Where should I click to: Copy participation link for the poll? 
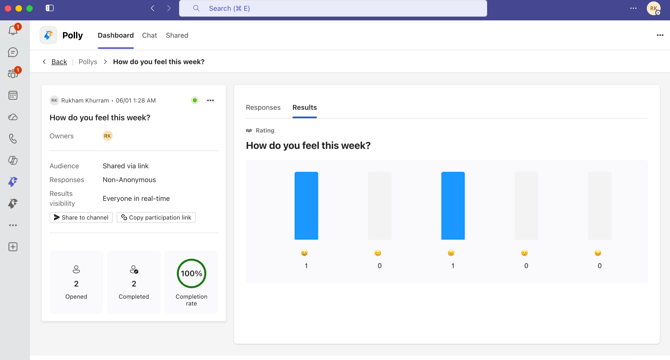[156, 217]
